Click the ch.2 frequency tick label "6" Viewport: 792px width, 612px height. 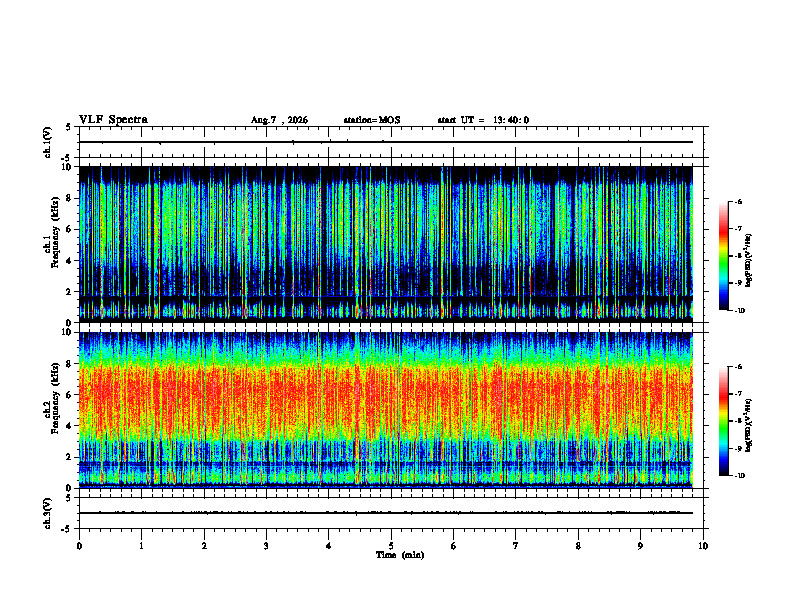tap(71, 395)
